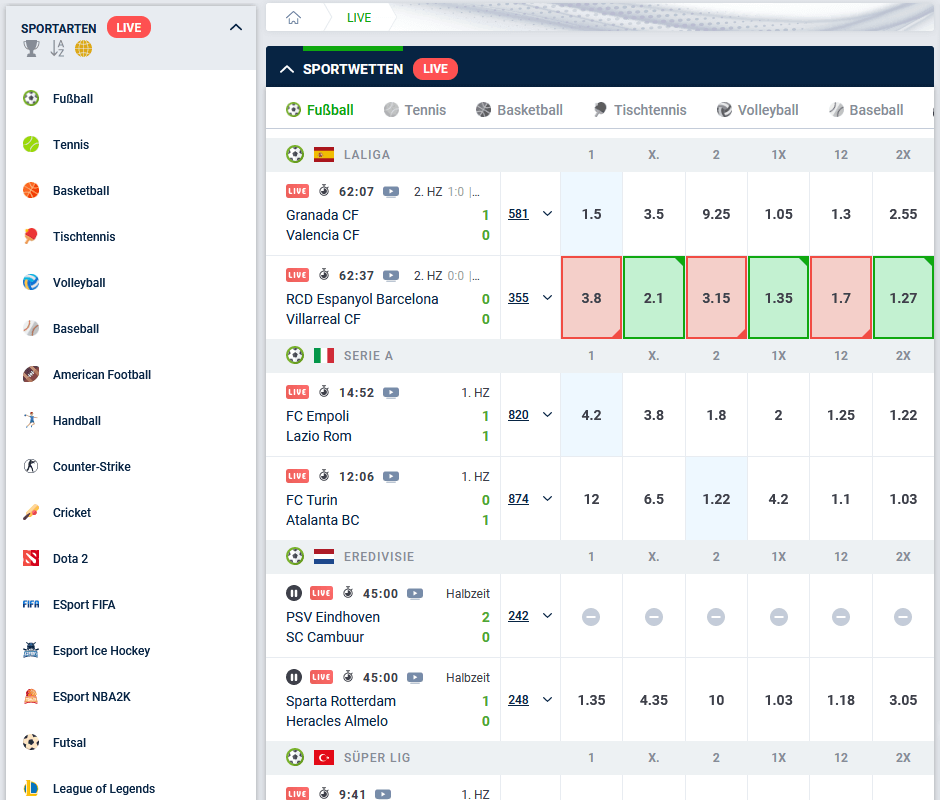The height and width of the screenshot is (800, 940).
Task: Click pause icon for Sparta Rotterdam match
Action: [x=294, y=677]
